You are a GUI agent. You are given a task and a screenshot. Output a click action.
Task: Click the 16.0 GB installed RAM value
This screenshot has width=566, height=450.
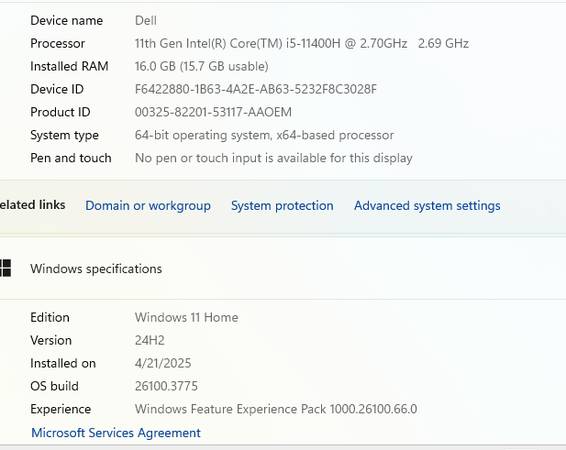(201, 66)
